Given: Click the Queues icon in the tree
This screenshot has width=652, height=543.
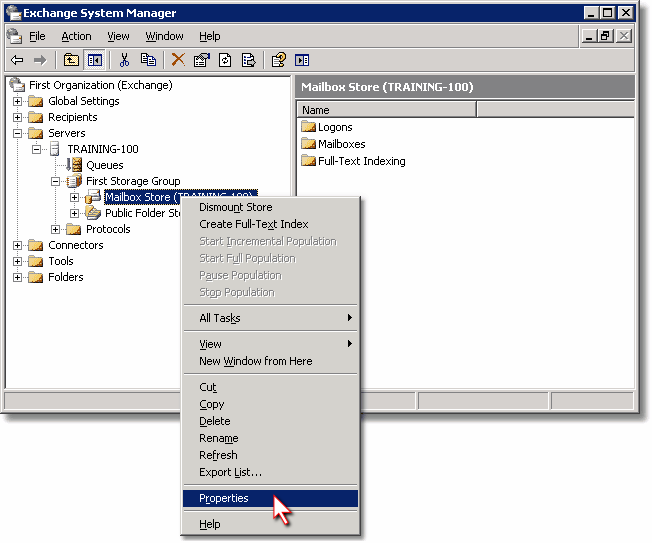Looking at the screenshot, I should coord(74,165).
